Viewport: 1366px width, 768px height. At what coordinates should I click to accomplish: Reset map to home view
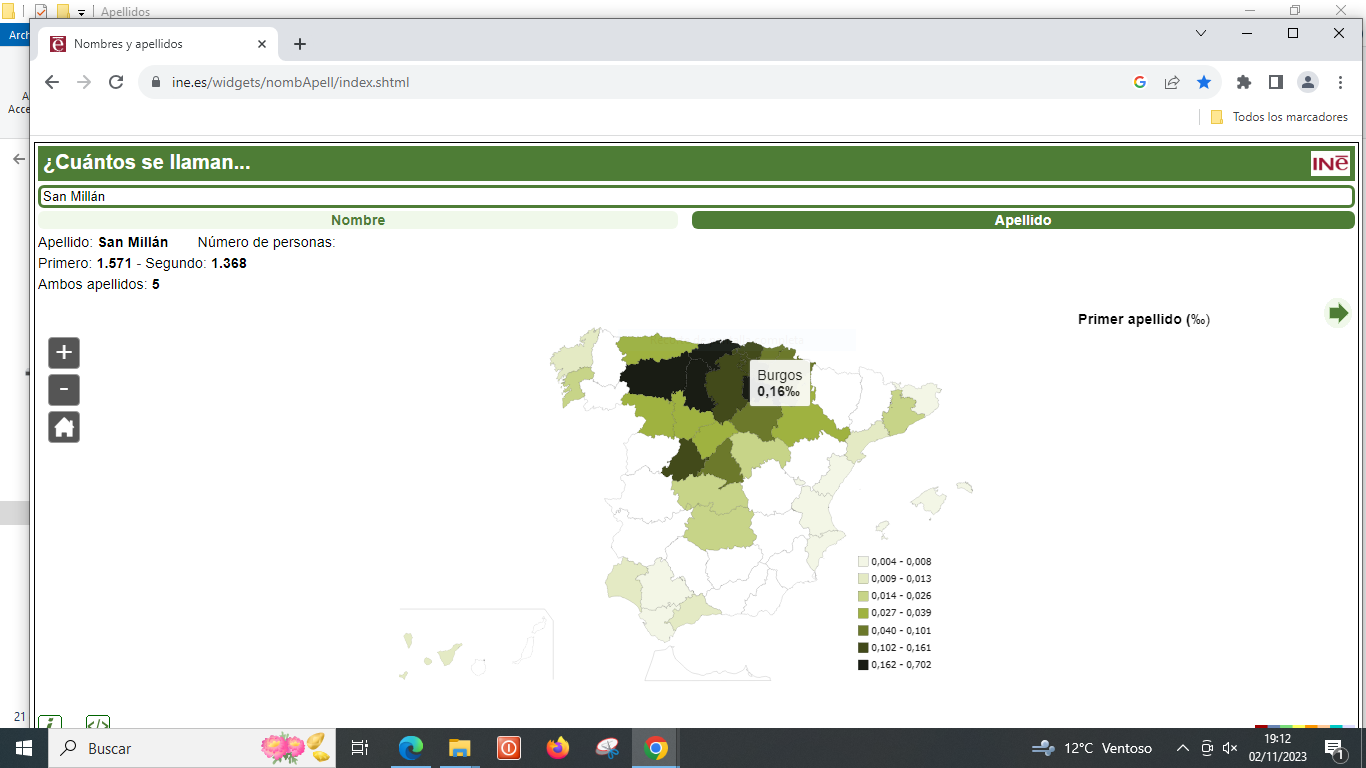tap(64, 428)
